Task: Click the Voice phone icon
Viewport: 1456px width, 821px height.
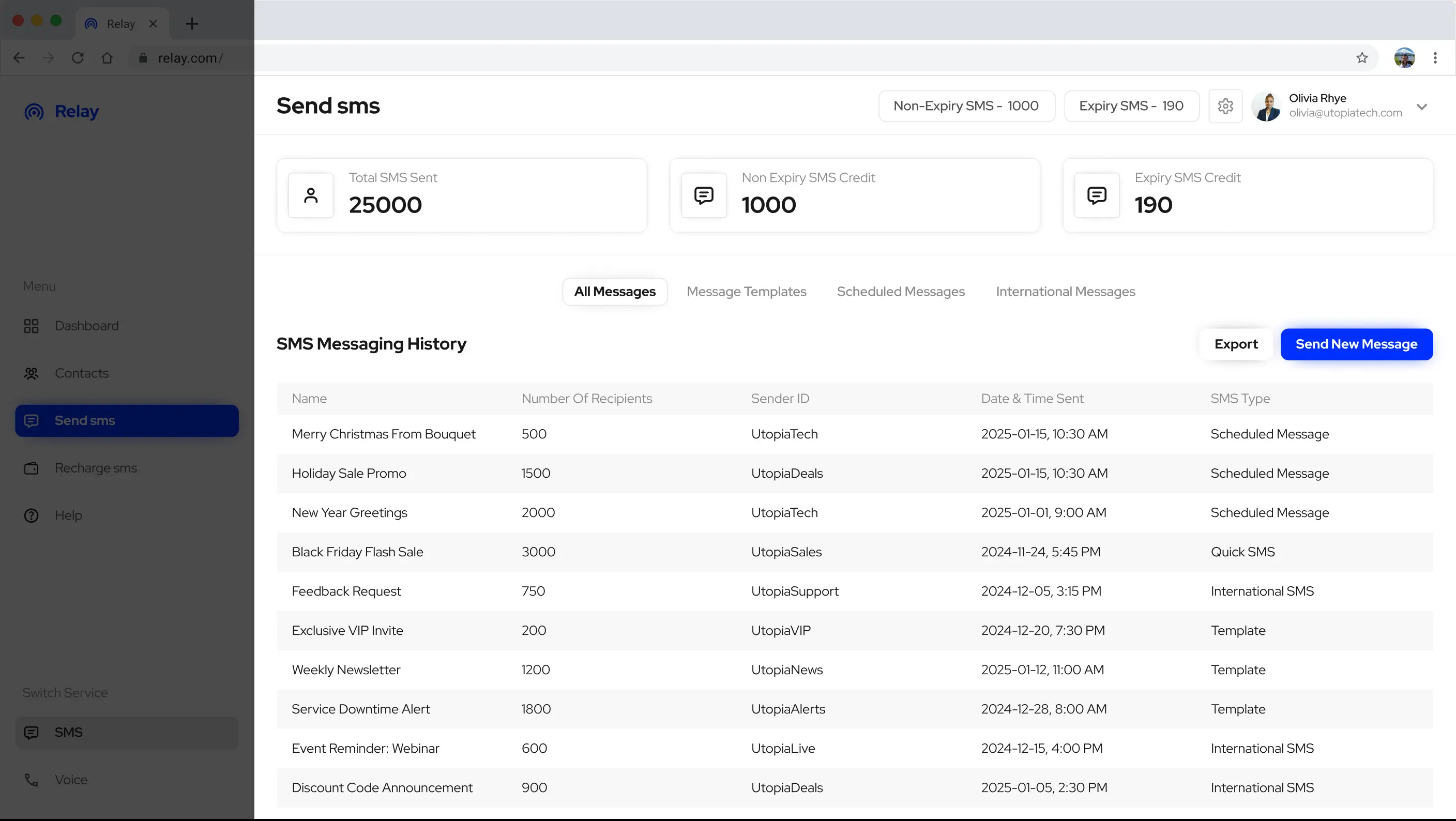Action: coord(31,780)
